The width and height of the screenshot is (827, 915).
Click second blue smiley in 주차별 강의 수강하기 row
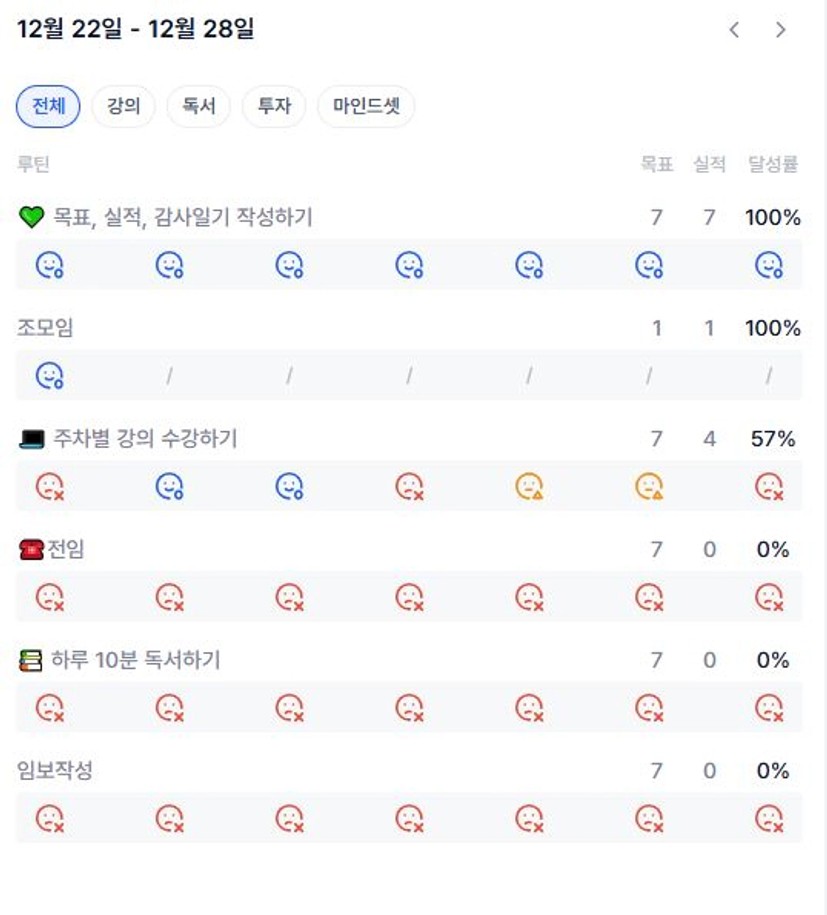(x=289, y=487)
